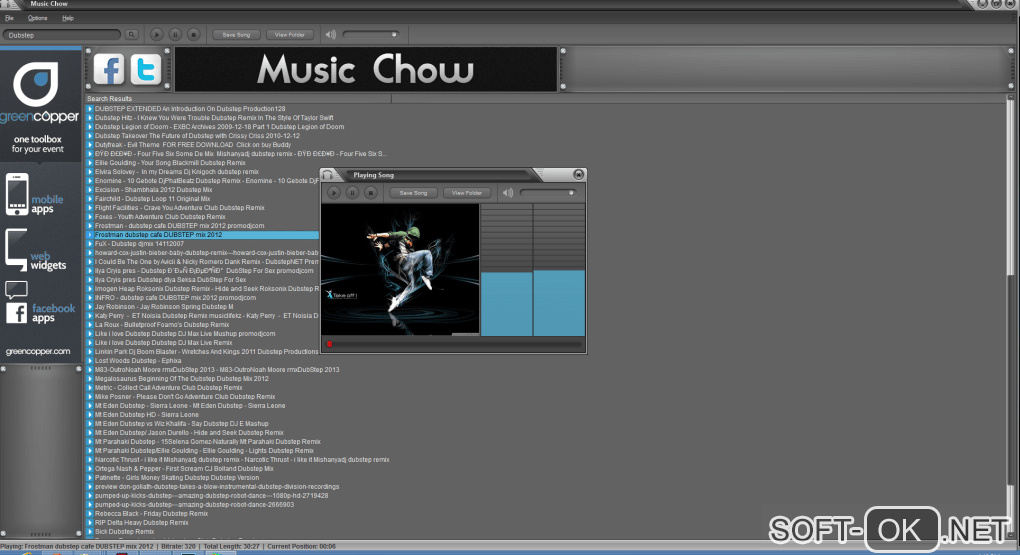Click the search magnifier button
Image resolution: width=1020 pixels, height=555 pixels.
click(131, 34)
